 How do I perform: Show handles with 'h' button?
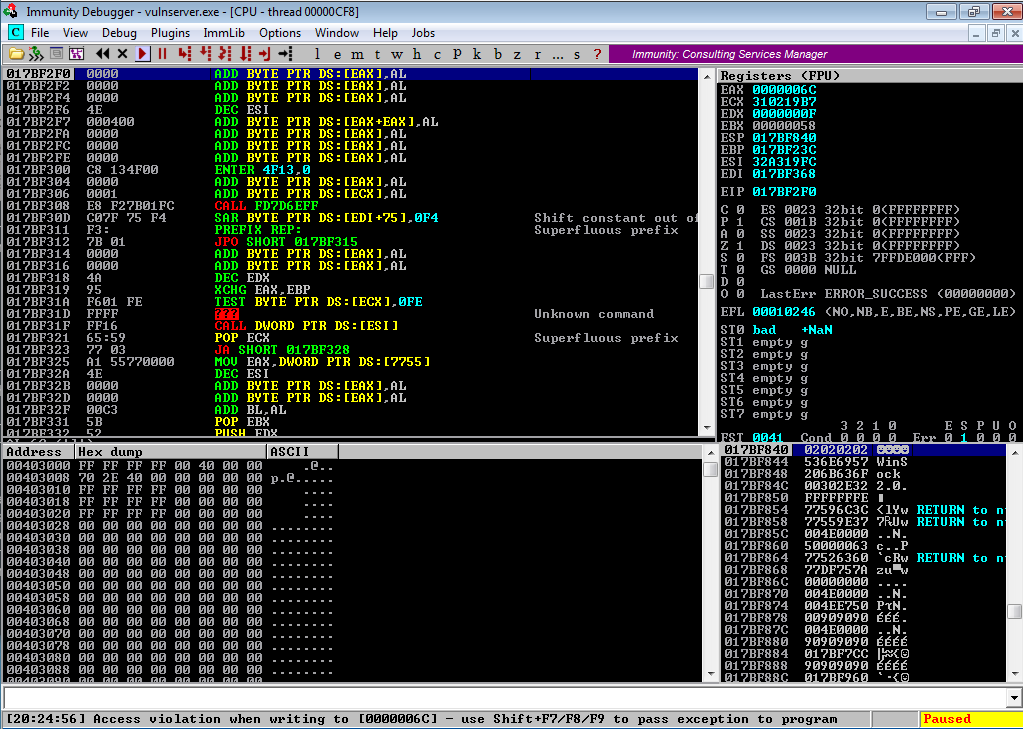(x=417, y=54)
